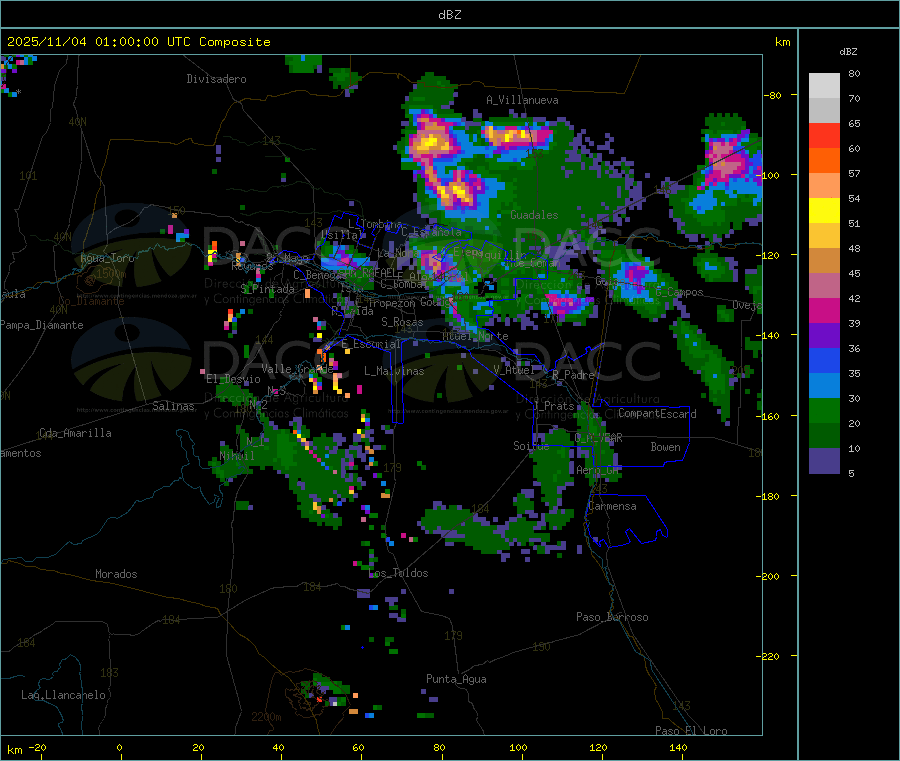Click the '2200m' elevation label near the volcano
900x761 pixels.
point(266,717)
